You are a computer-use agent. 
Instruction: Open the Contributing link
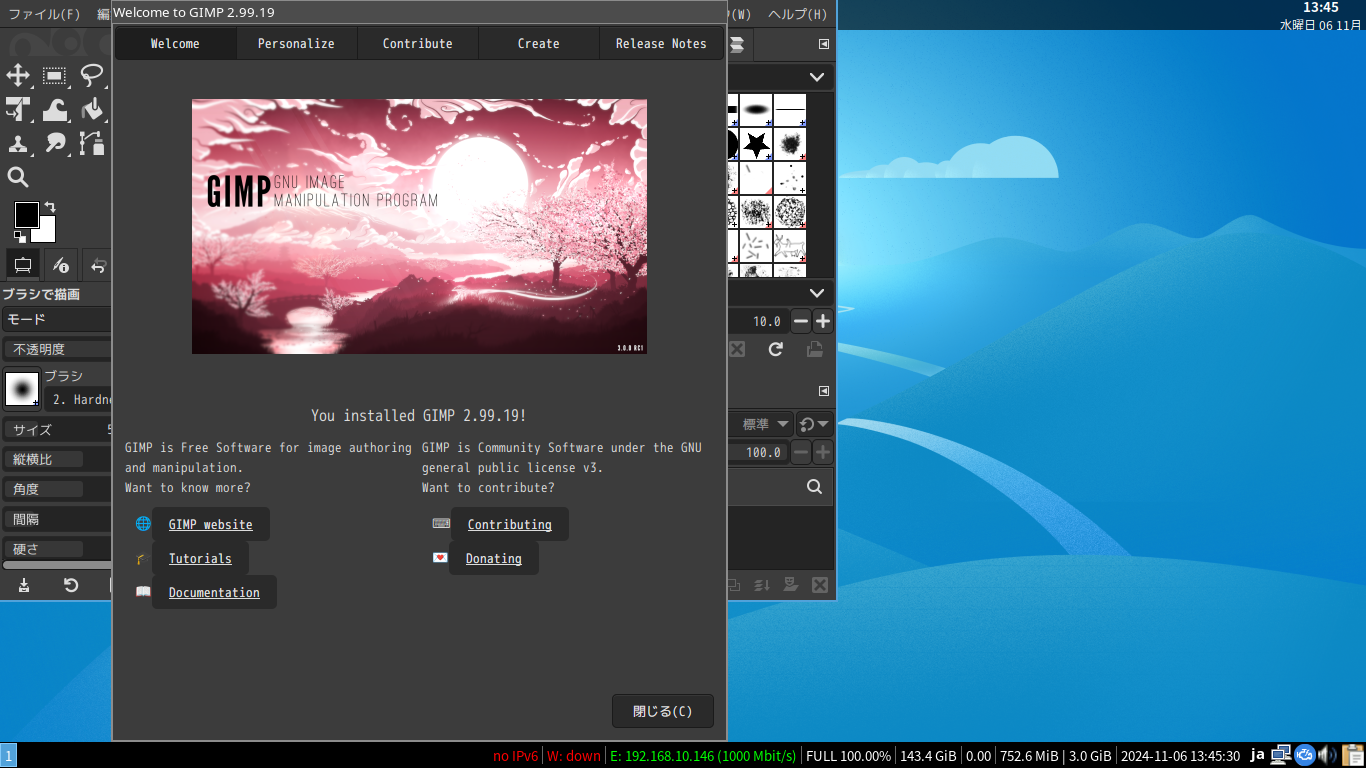510,524
